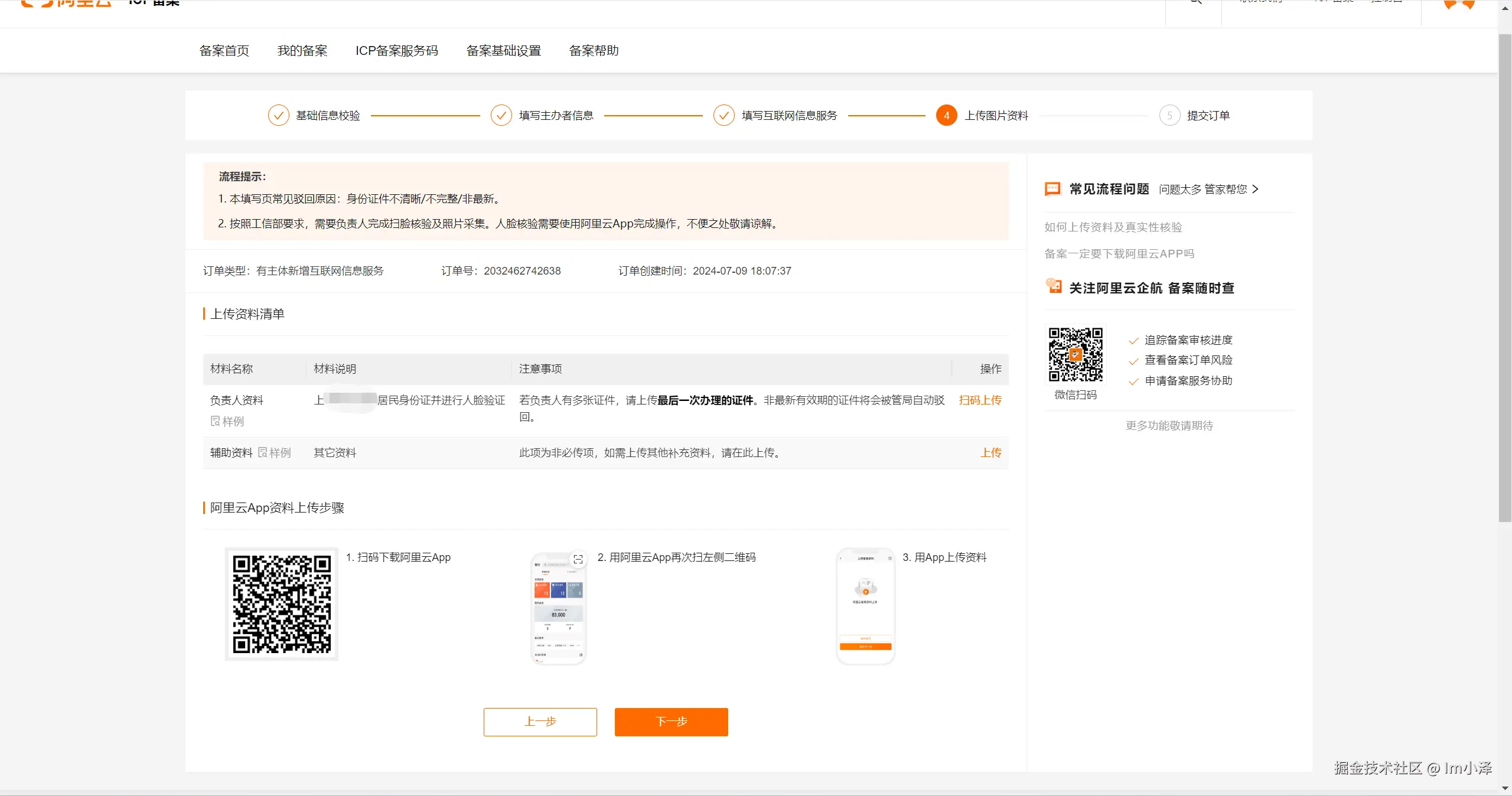
Task: Expand the chevron after 管家帮您
Action: [1256, 190]
